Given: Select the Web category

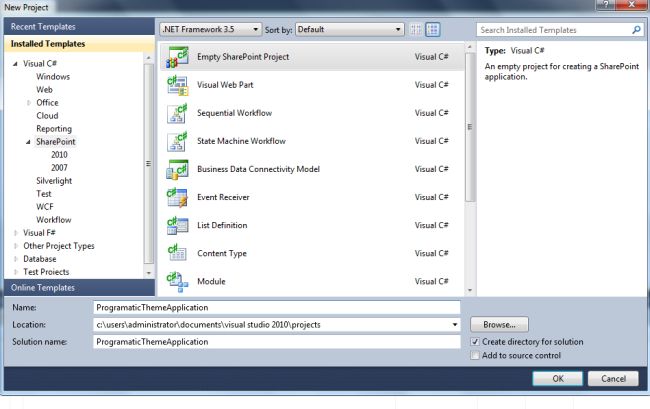Looking at the screenshot, I should [44, 90].
